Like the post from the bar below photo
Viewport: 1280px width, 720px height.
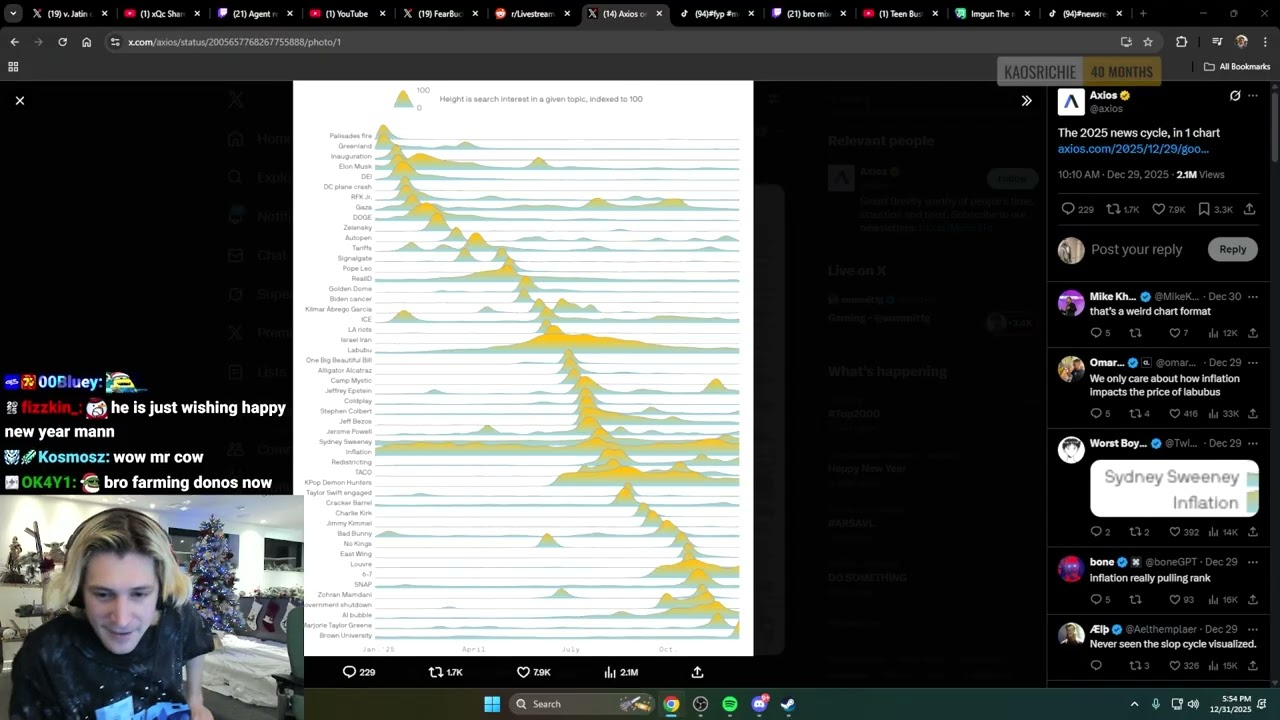point(533,672)
